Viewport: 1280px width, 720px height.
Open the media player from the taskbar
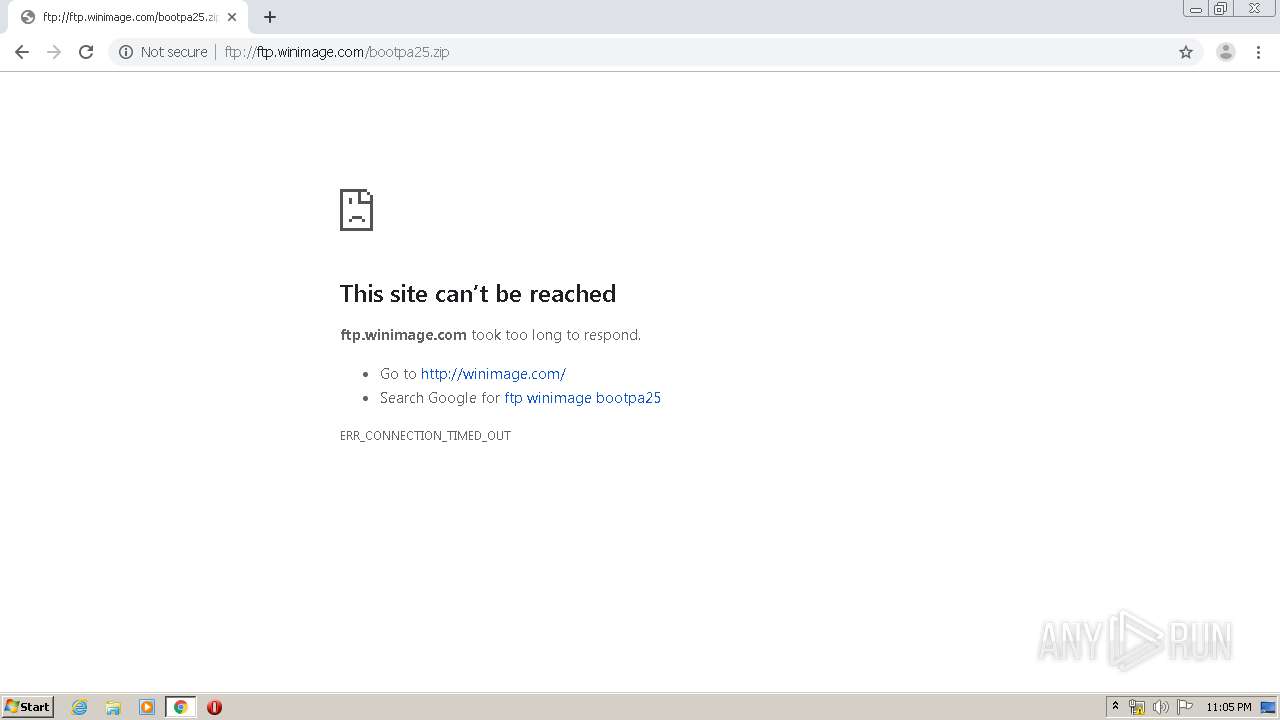(x=147, y=707)
